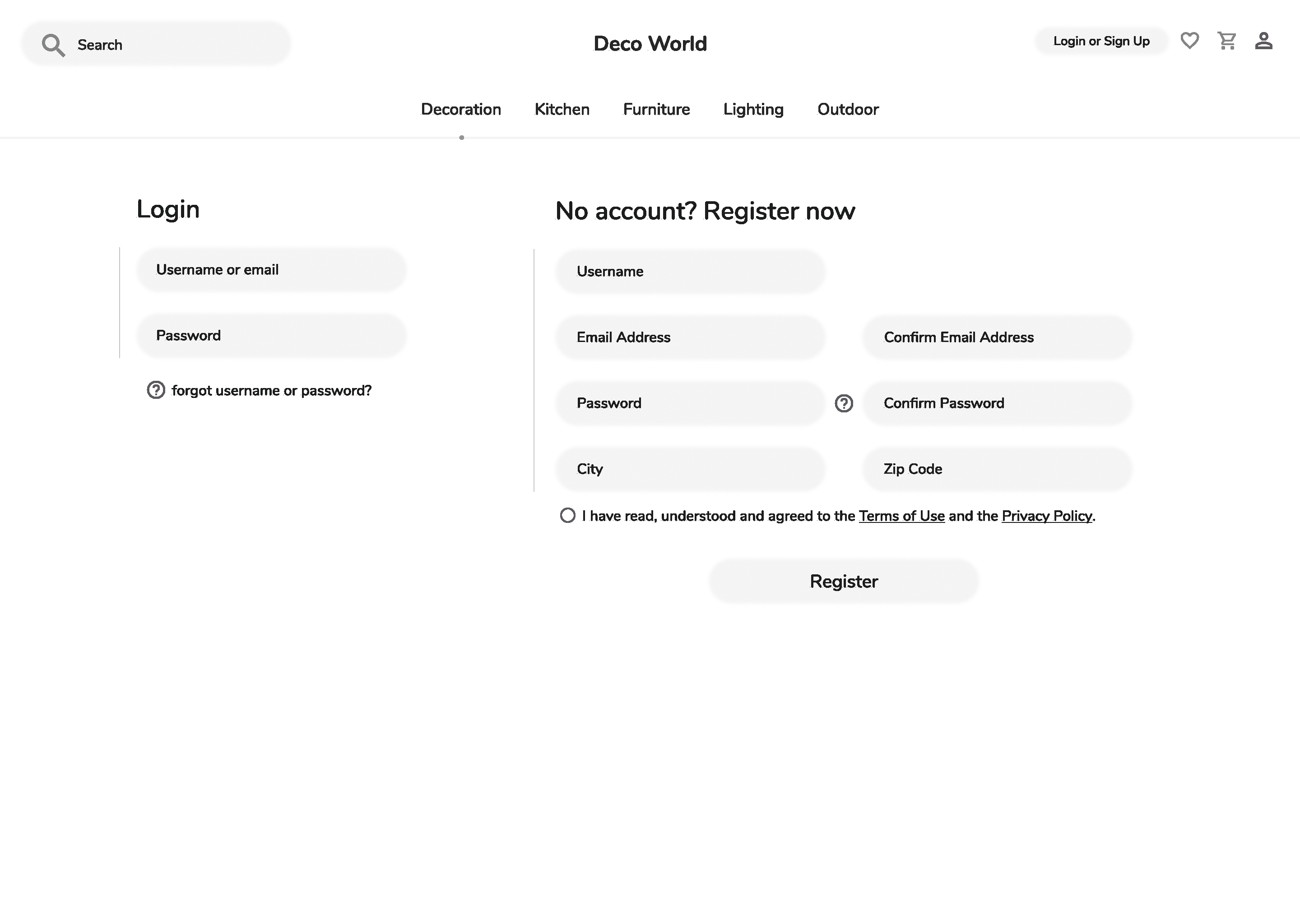The width and height of the screenshot is (1300, 924).
Task: Open the wishlist heart icon
Action: (x=1189, y=41)
